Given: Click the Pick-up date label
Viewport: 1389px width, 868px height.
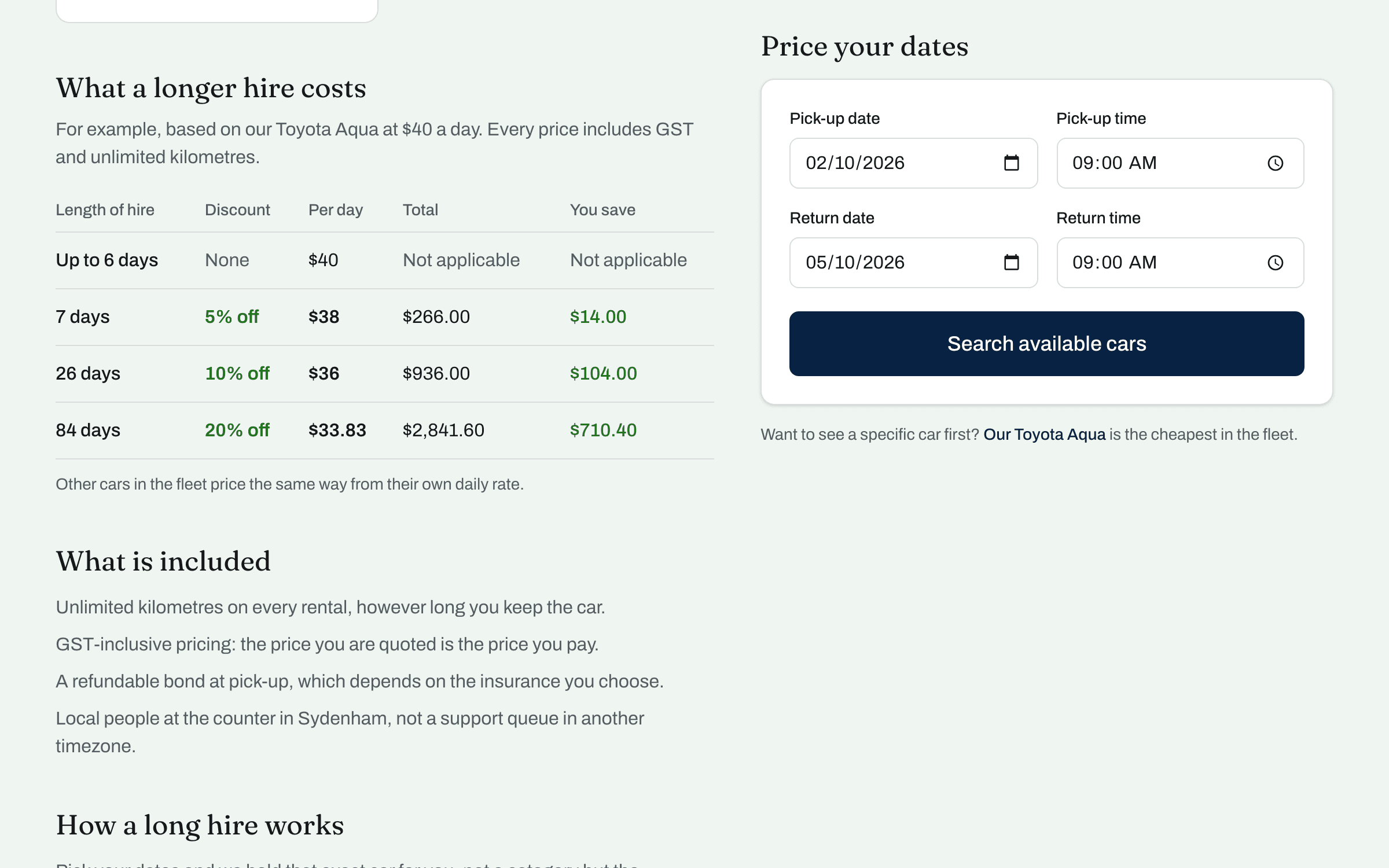Looking at the screenshot, I should click(x=835, y=119).
